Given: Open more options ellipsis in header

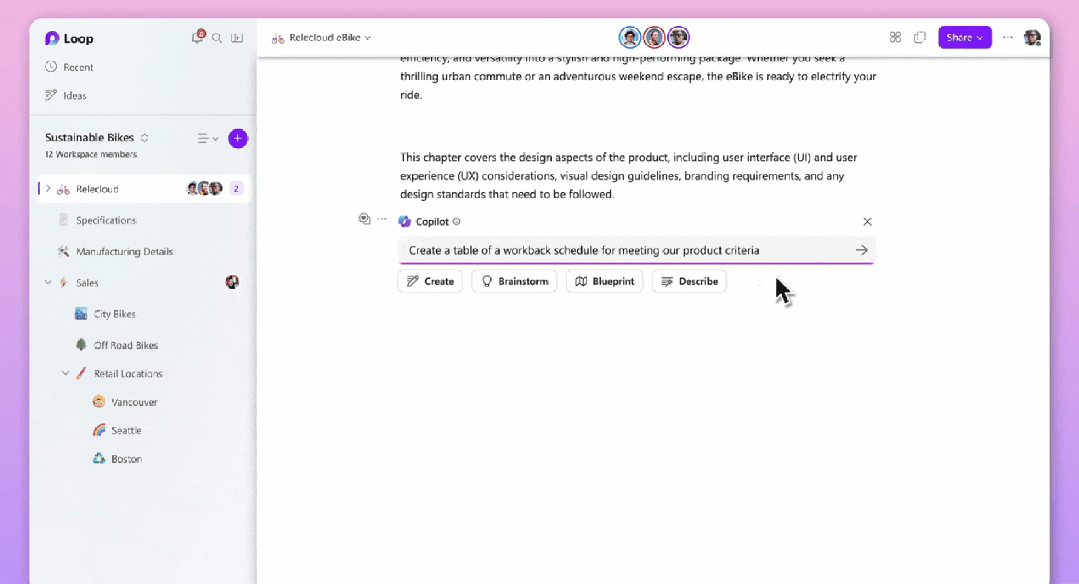Looking at the screenshot, I should pyautogui.click(x=1008, y=37).
